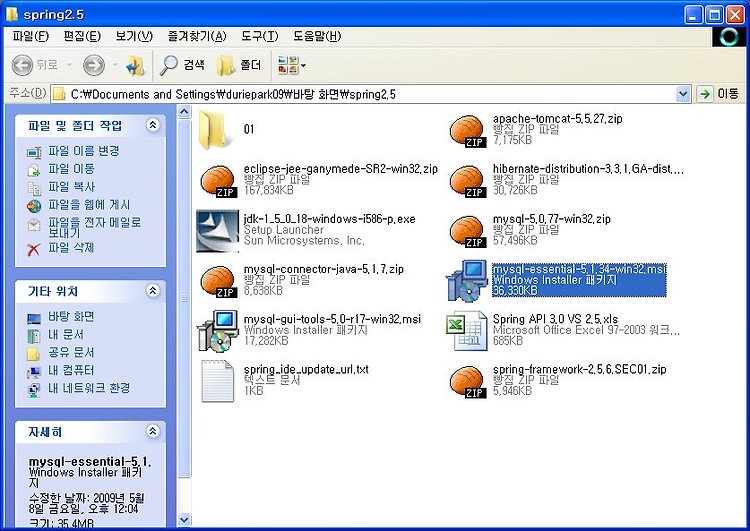This screenshot has width=750, height=531.
Task: Go to 내 네트워크 환경 location
Action: [x=89, y=388]
